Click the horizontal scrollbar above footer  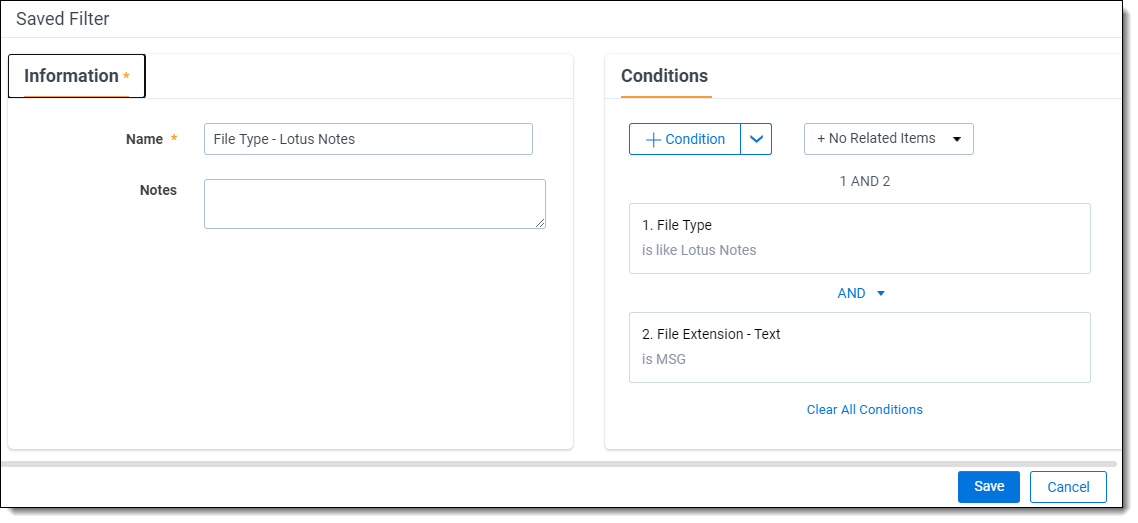tap(560, 464)
